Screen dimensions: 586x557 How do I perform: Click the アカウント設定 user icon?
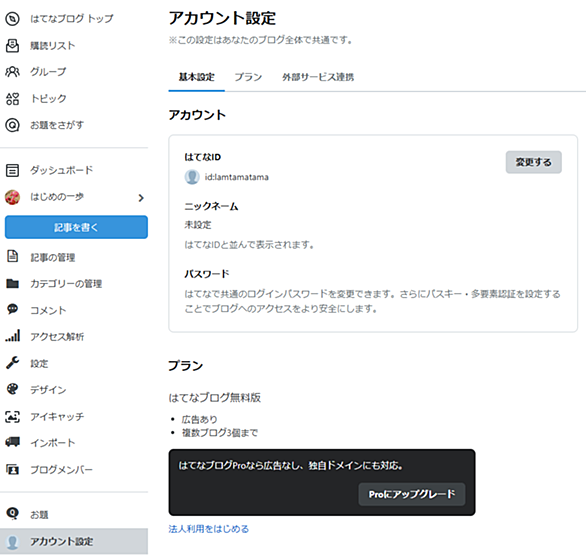tap(12, 542)
